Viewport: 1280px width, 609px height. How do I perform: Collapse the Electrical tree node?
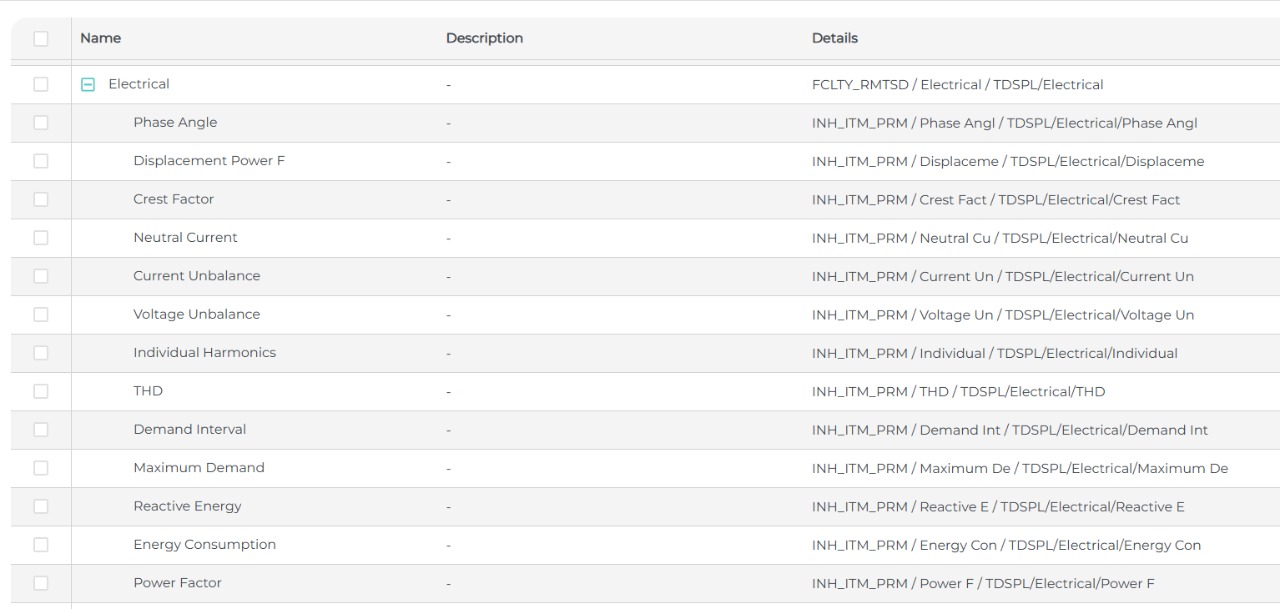89,84
